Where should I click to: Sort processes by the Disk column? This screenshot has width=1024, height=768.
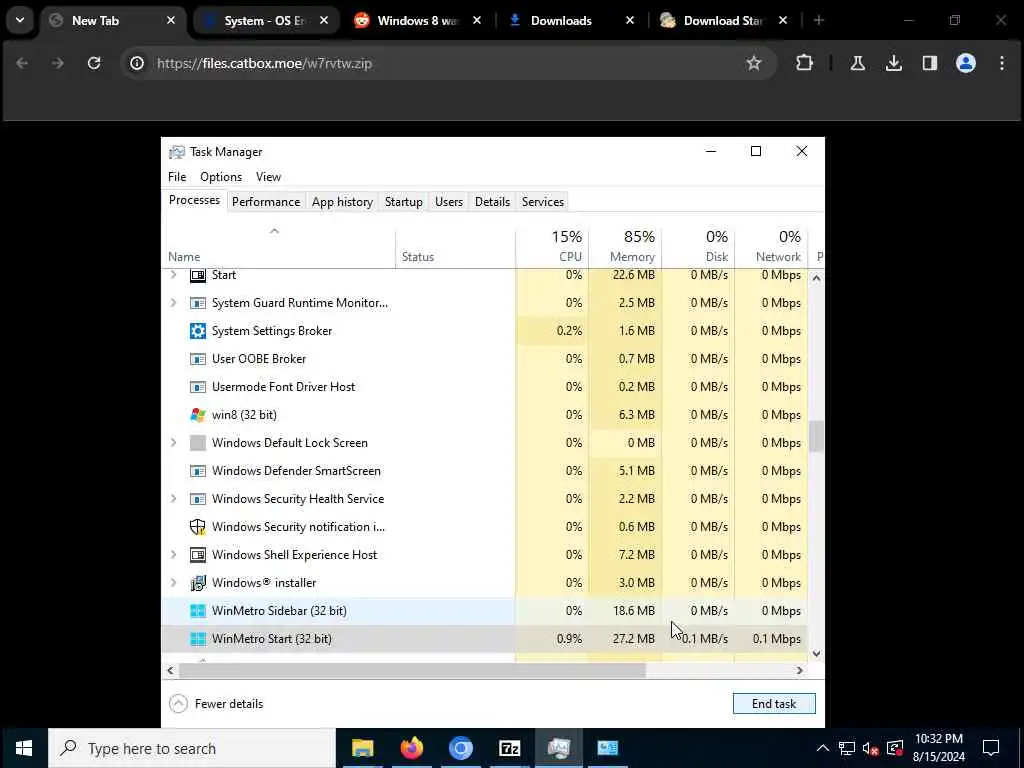coord(698,246)
